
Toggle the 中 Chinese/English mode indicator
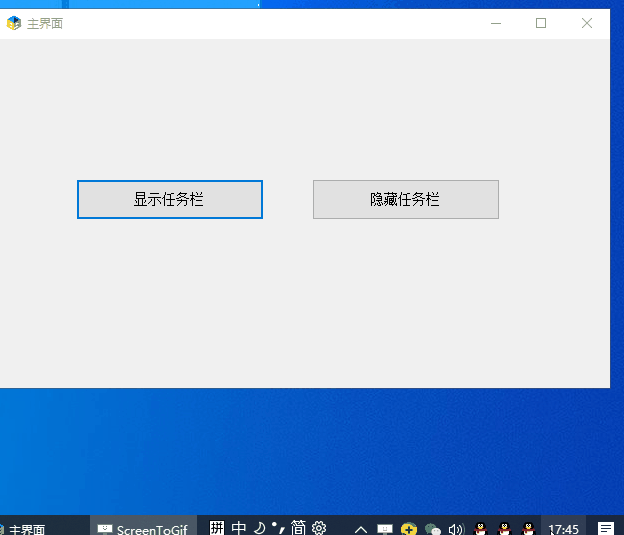[238, 528]
